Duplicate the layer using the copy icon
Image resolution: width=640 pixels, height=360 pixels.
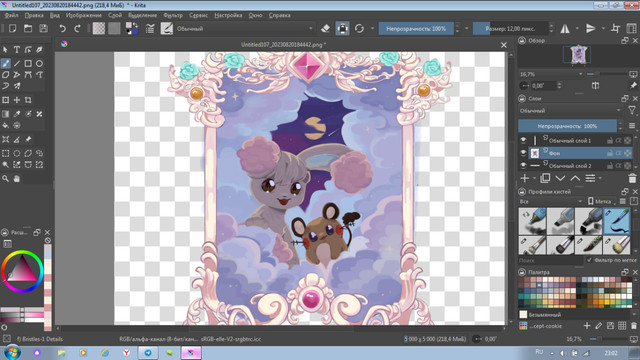coord(545,178)
